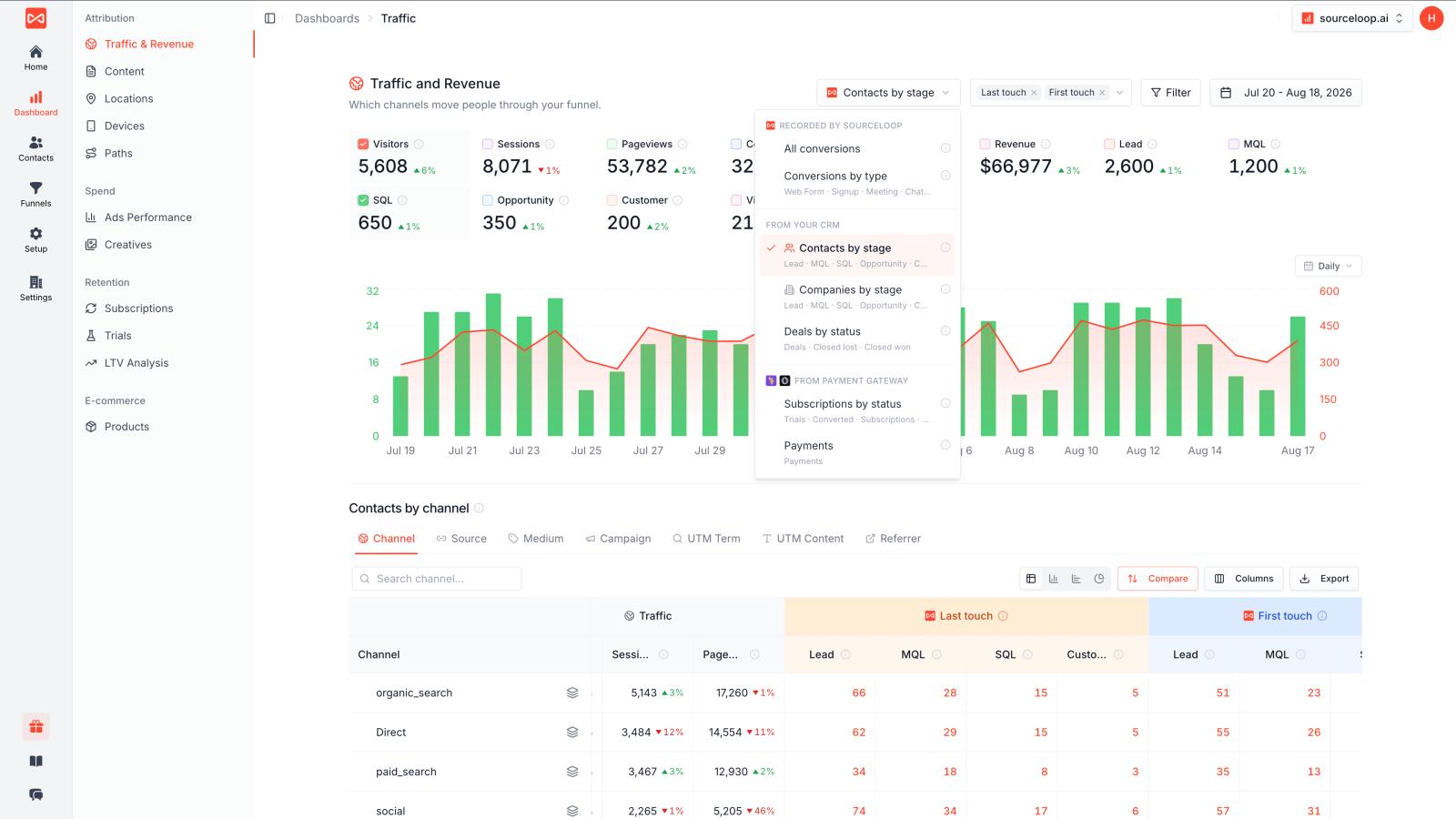
Task: Show info for All conversions option
Action: (945, 148)
